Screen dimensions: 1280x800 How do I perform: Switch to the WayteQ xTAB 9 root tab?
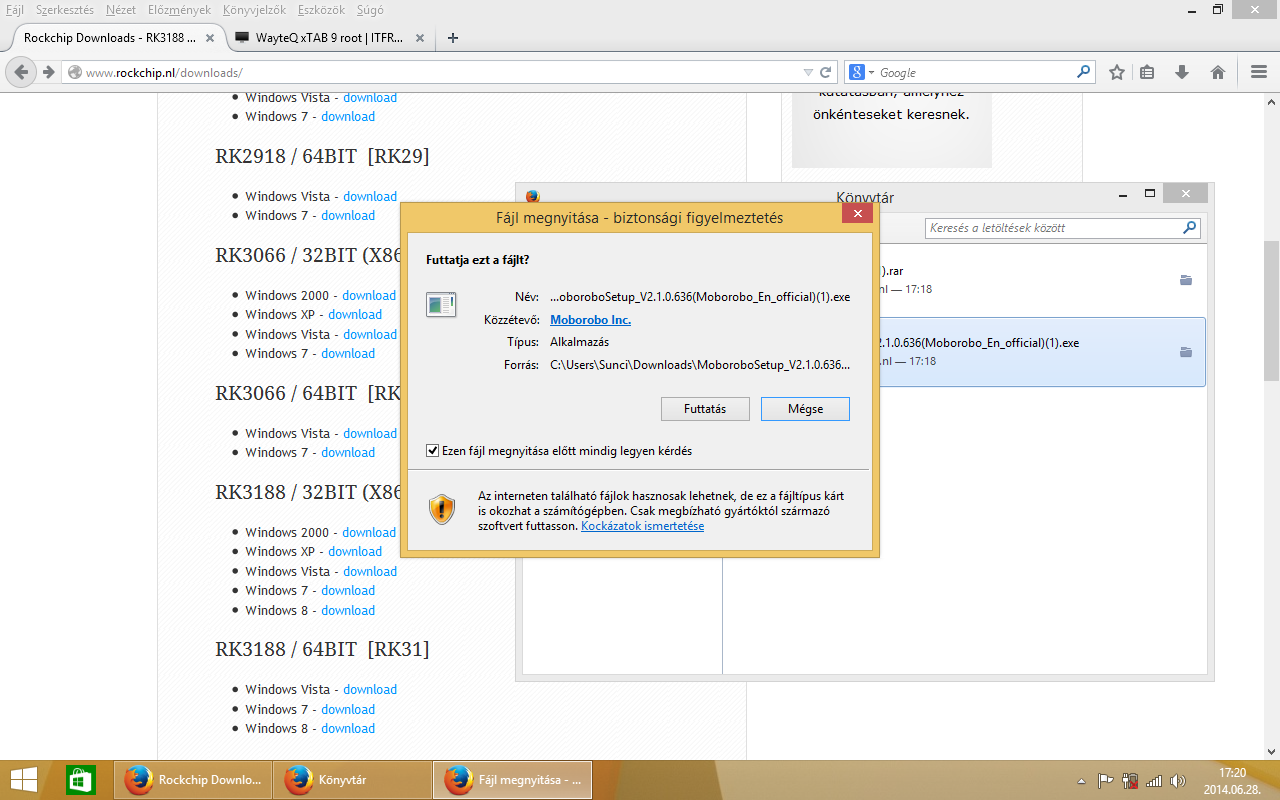[x=319, y=38]
